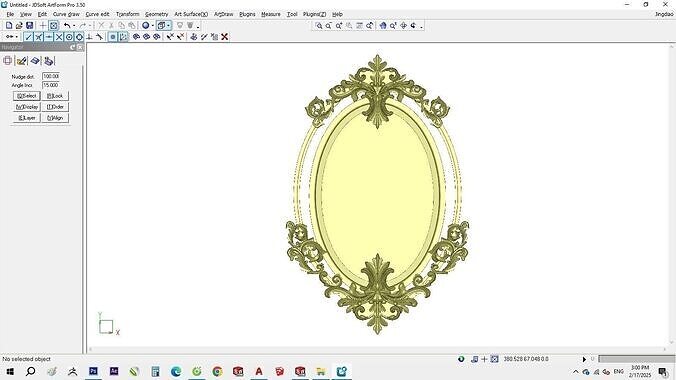
Task: Click the zoom in magnifier icon
Action: click(x=339, y=26)
